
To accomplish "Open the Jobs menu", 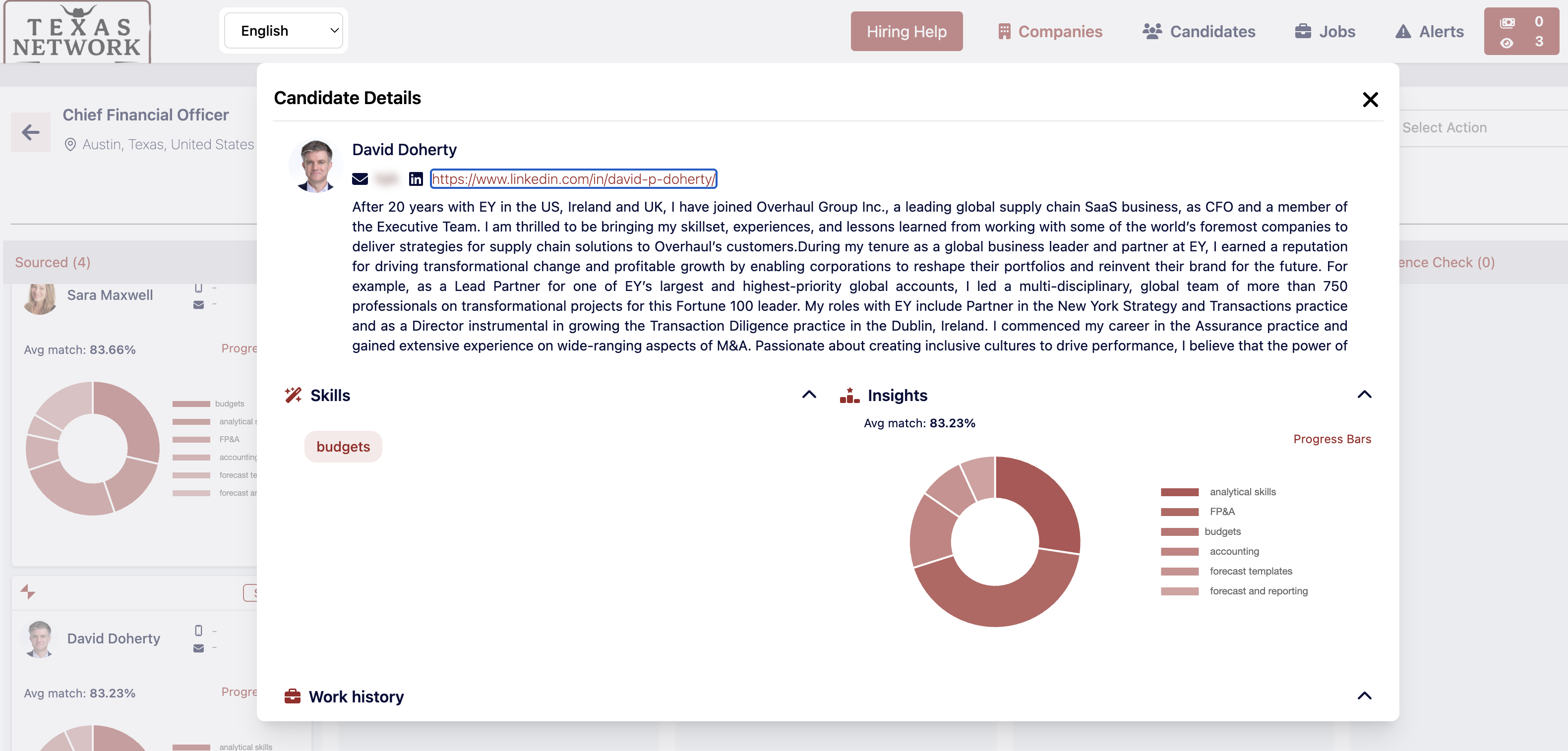I will point(1325,31).
